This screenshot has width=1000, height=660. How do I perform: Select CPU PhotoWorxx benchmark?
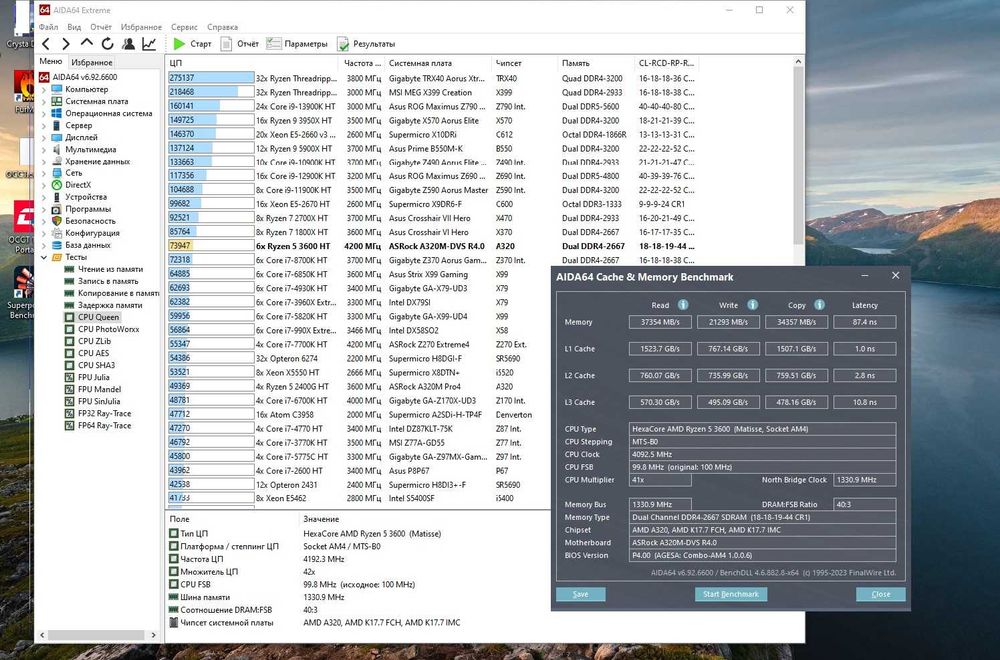[x=108, y=329]
